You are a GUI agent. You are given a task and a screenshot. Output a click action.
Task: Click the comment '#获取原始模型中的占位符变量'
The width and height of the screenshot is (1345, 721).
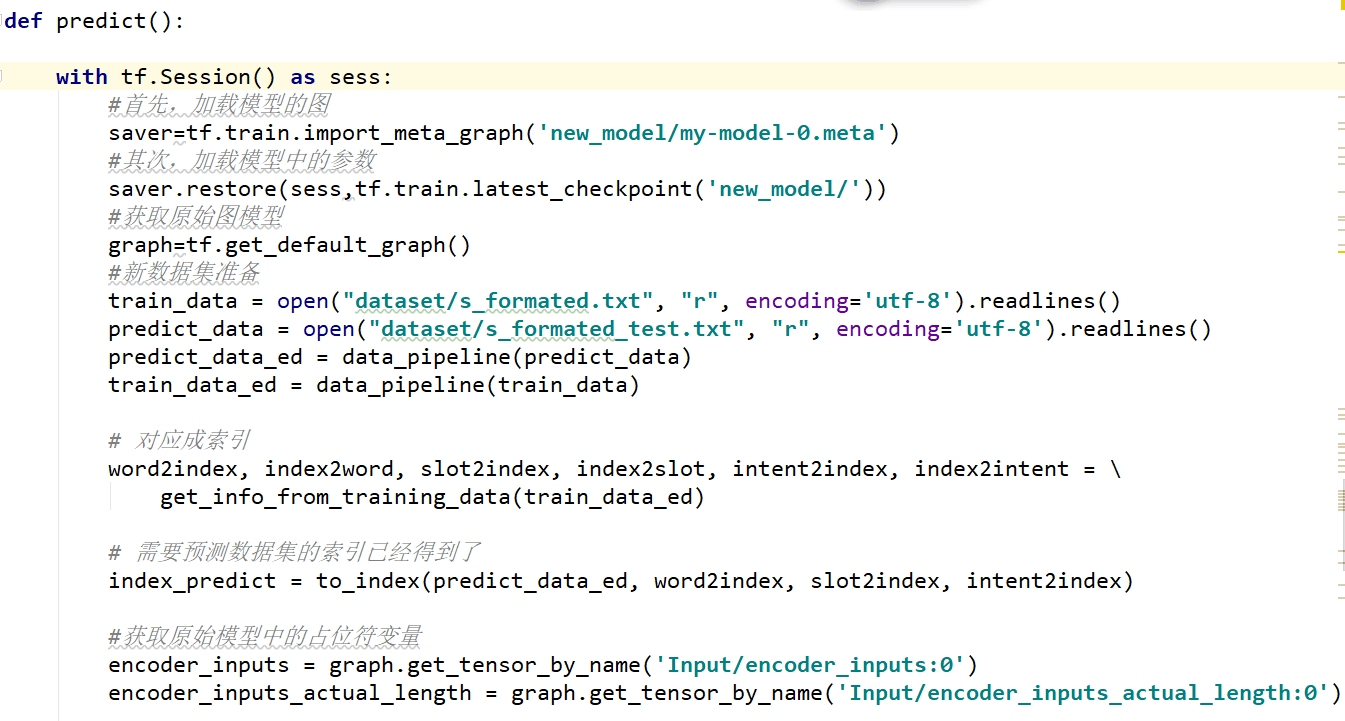point(265,636)
